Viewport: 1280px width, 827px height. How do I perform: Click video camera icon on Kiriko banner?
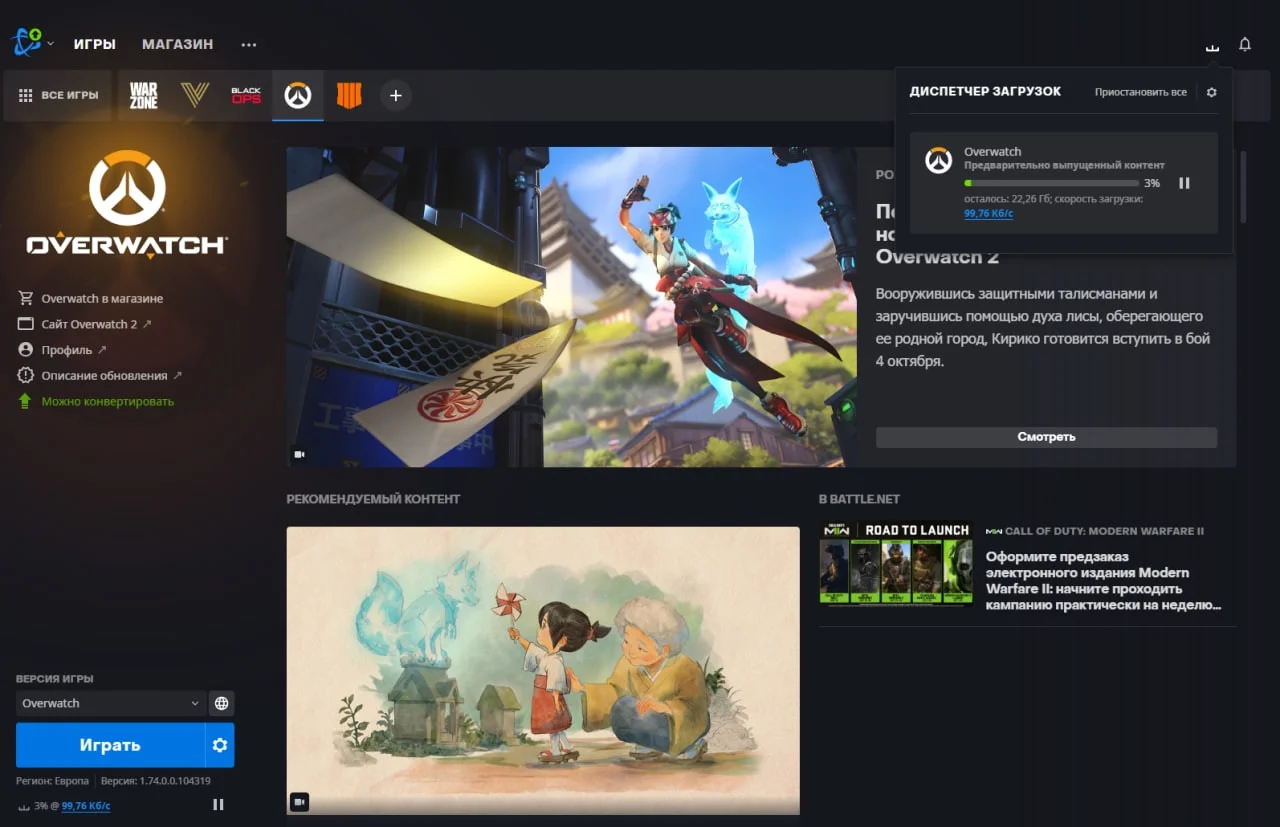click(x=299, y=454)
